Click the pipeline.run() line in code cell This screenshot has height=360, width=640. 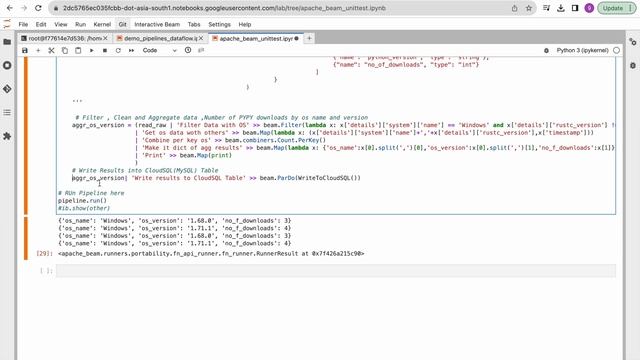[x=82, y=200]
